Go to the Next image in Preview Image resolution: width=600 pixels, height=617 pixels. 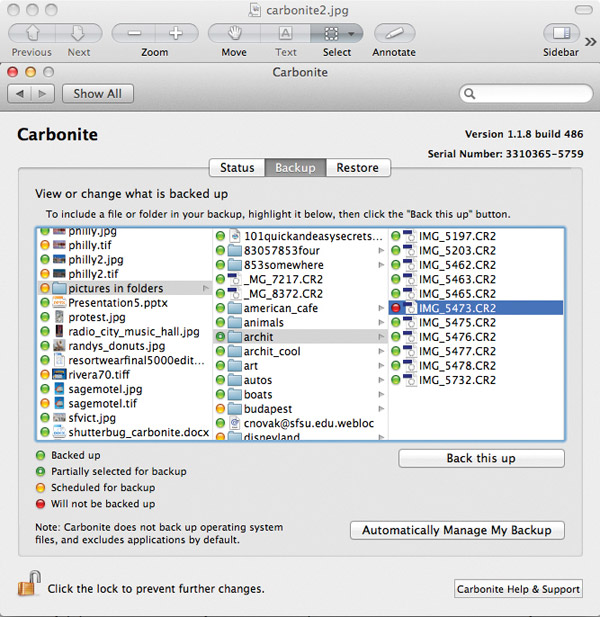[x=79, y=33]
